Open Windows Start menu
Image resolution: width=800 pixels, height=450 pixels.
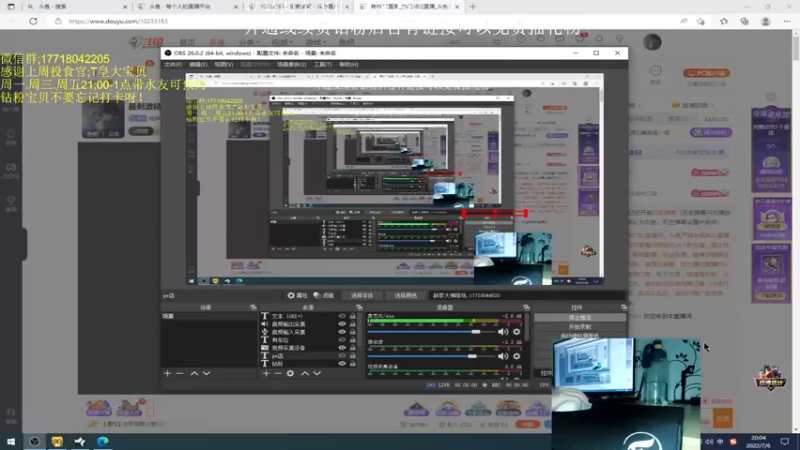click(x=11, y=441)
